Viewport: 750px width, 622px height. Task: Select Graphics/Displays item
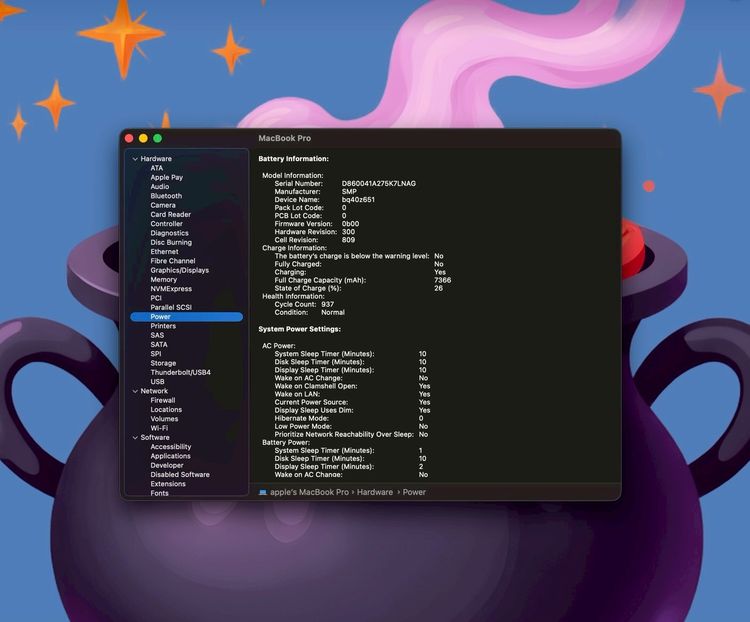click(x=179, y=270)
